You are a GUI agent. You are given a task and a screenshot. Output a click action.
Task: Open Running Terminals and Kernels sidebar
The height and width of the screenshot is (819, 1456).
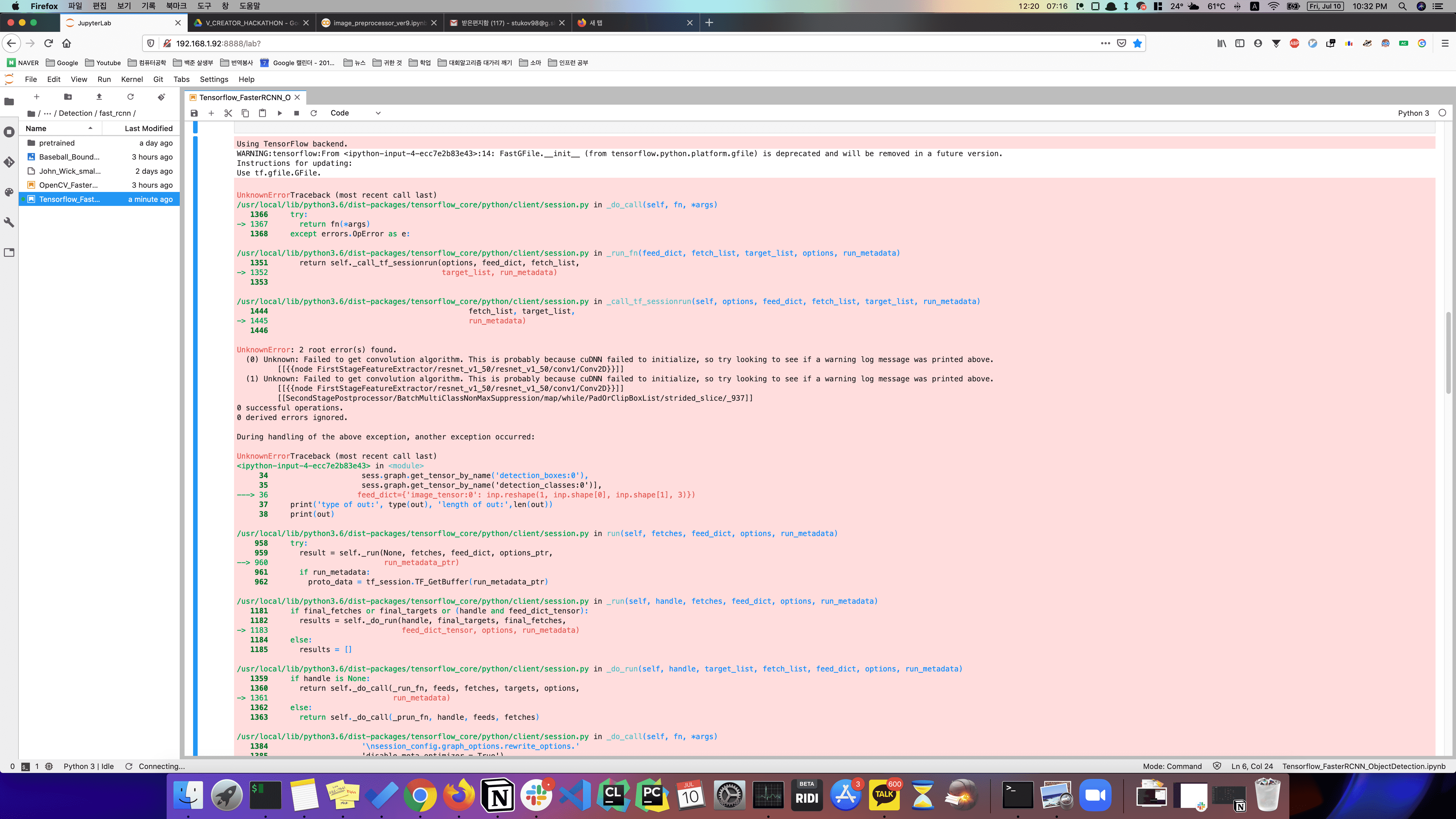[x=9, y=132]
